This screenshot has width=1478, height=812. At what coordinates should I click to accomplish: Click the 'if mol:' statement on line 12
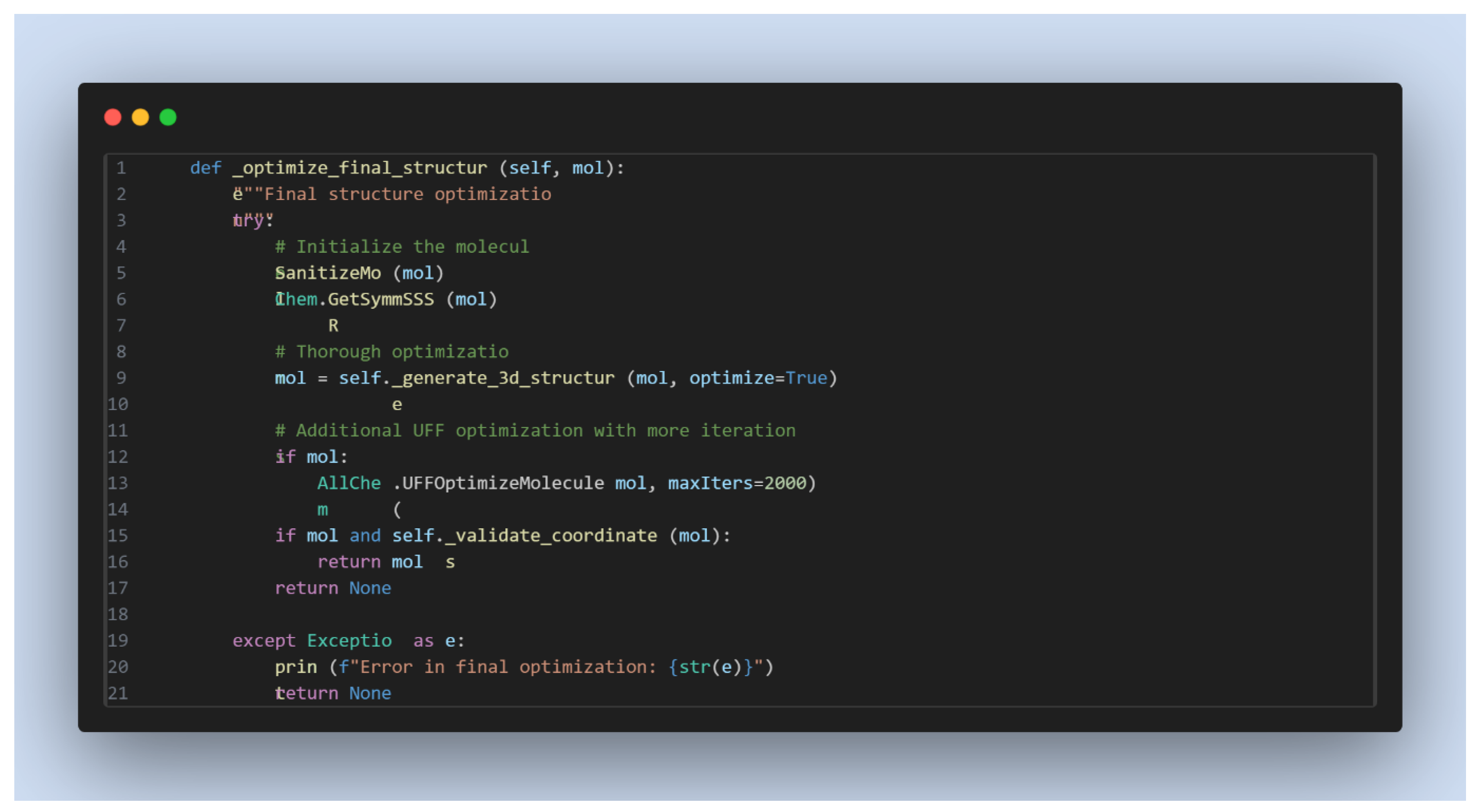(x=311, y=457)
